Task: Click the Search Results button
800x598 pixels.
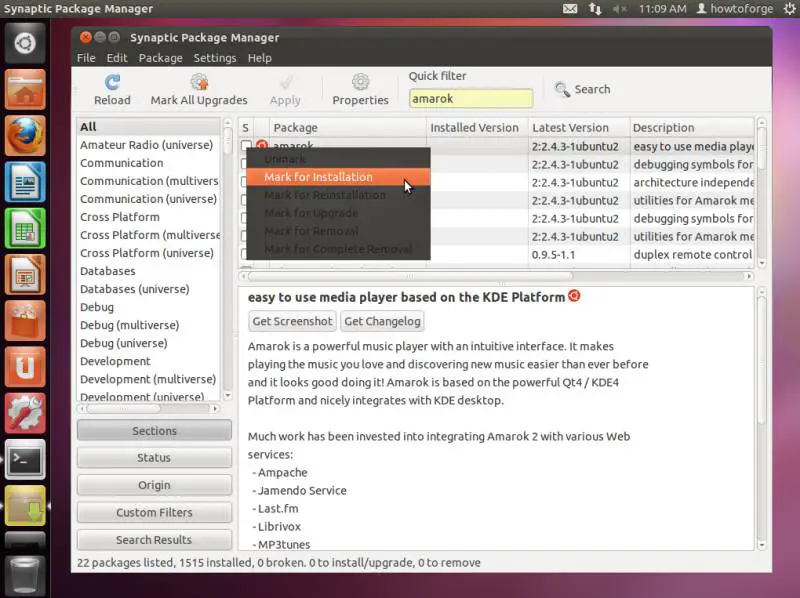Action: pyautogui.click(x=154, y=539)
